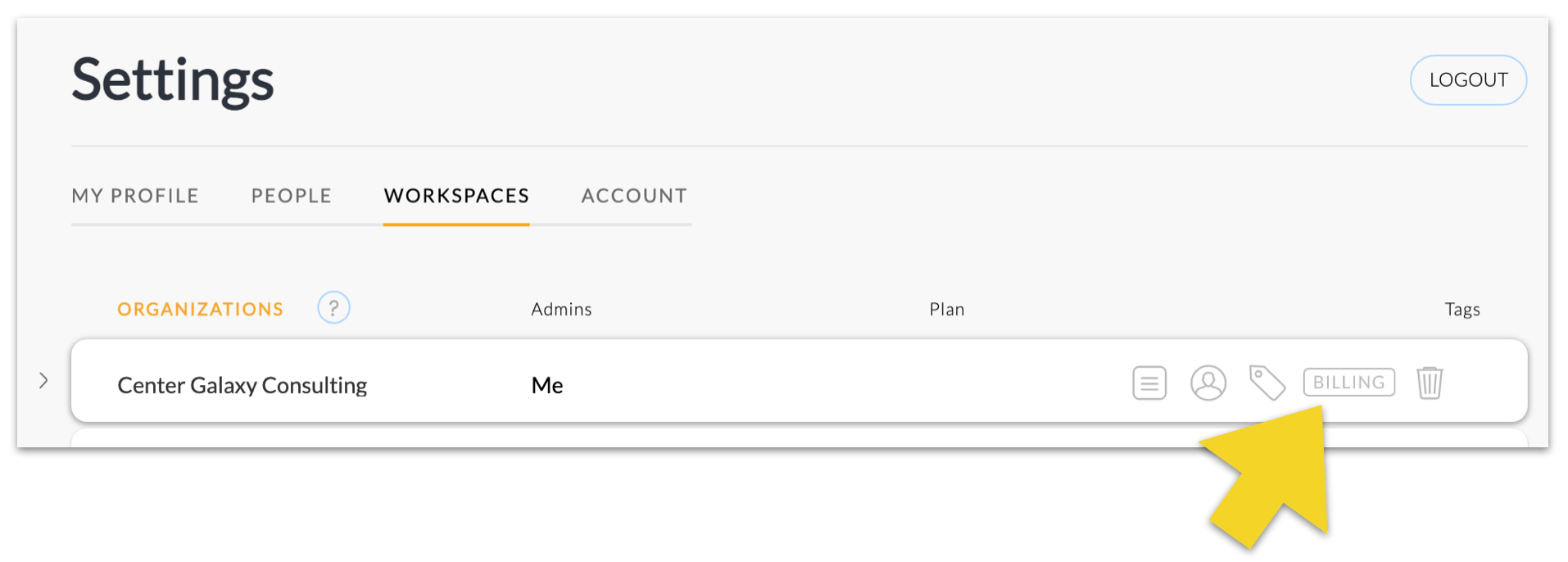This screenshot has width=1568, height=562.
Task: Open the organization details icon for Center Galaxy Consulting
Action: pos(1149,382)
